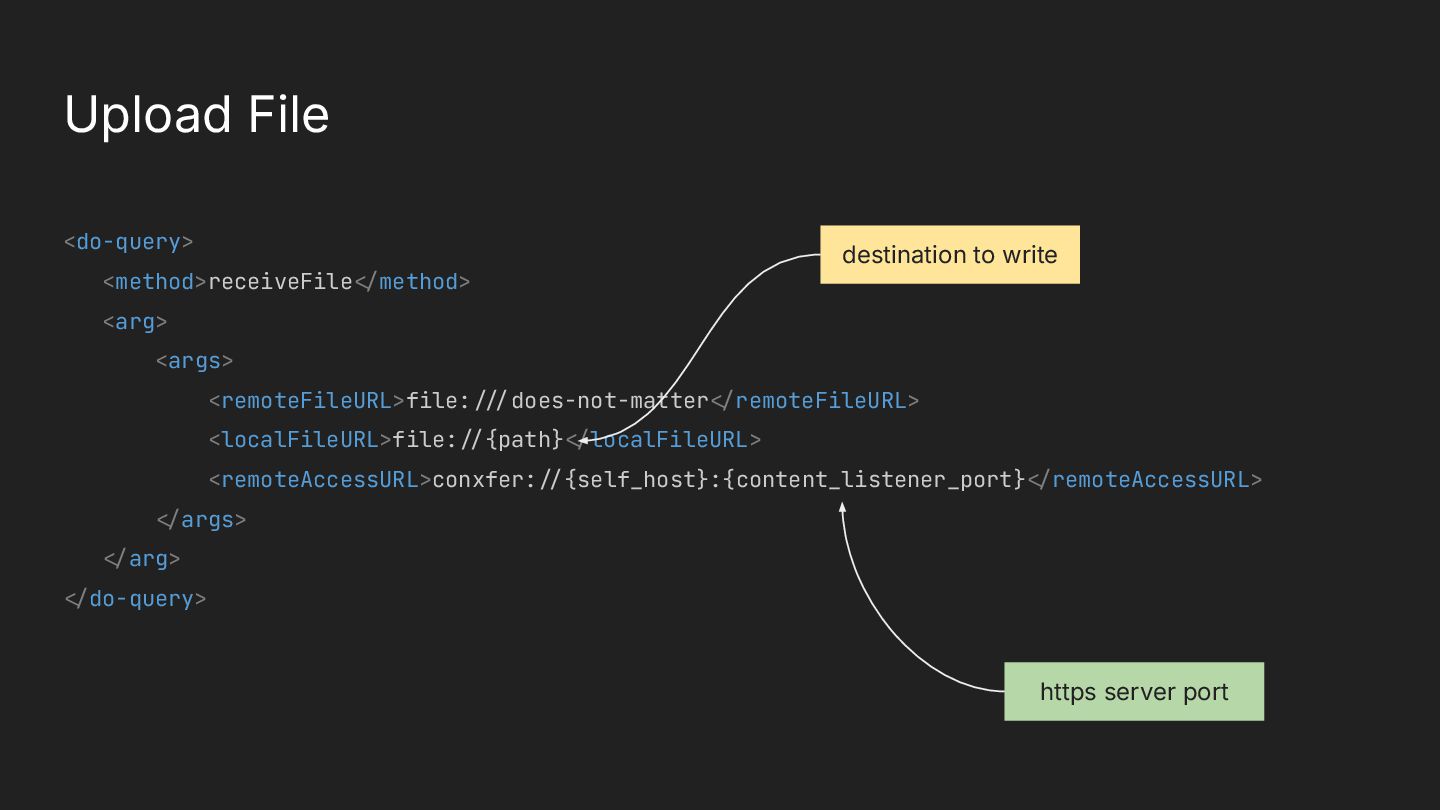Click the "file:///does-not-matter" text

tap(557, 401)
